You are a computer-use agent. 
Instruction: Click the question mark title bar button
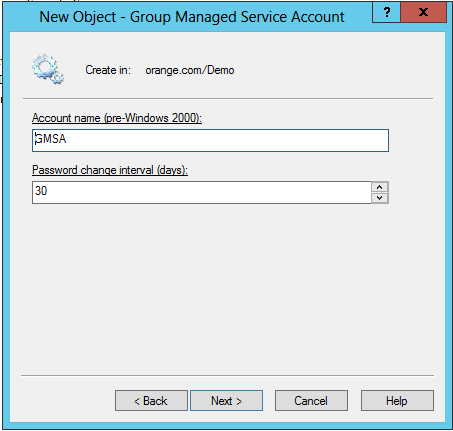coord(386,12)
